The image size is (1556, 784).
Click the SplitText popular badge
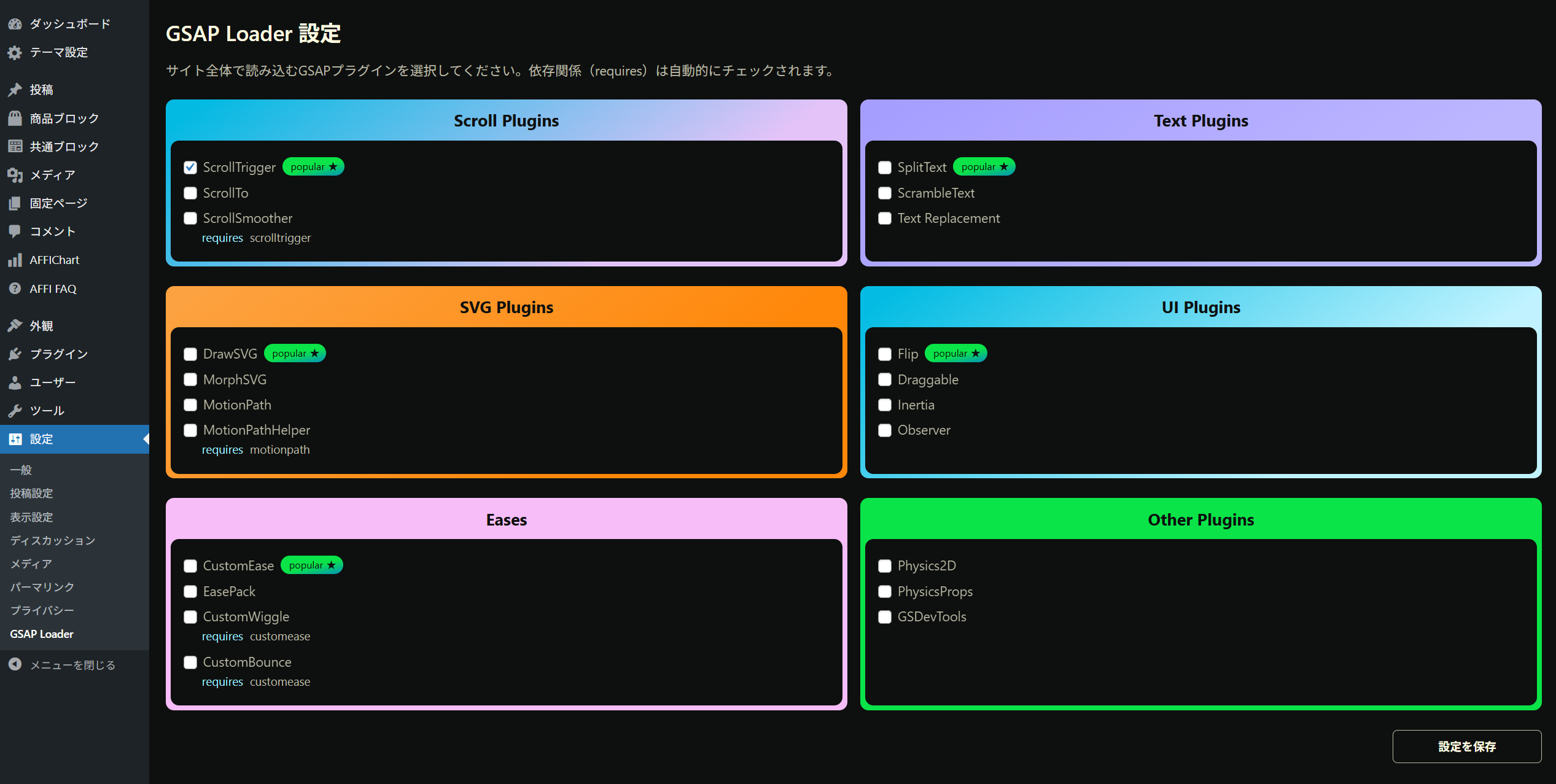(x=984, y=167)
